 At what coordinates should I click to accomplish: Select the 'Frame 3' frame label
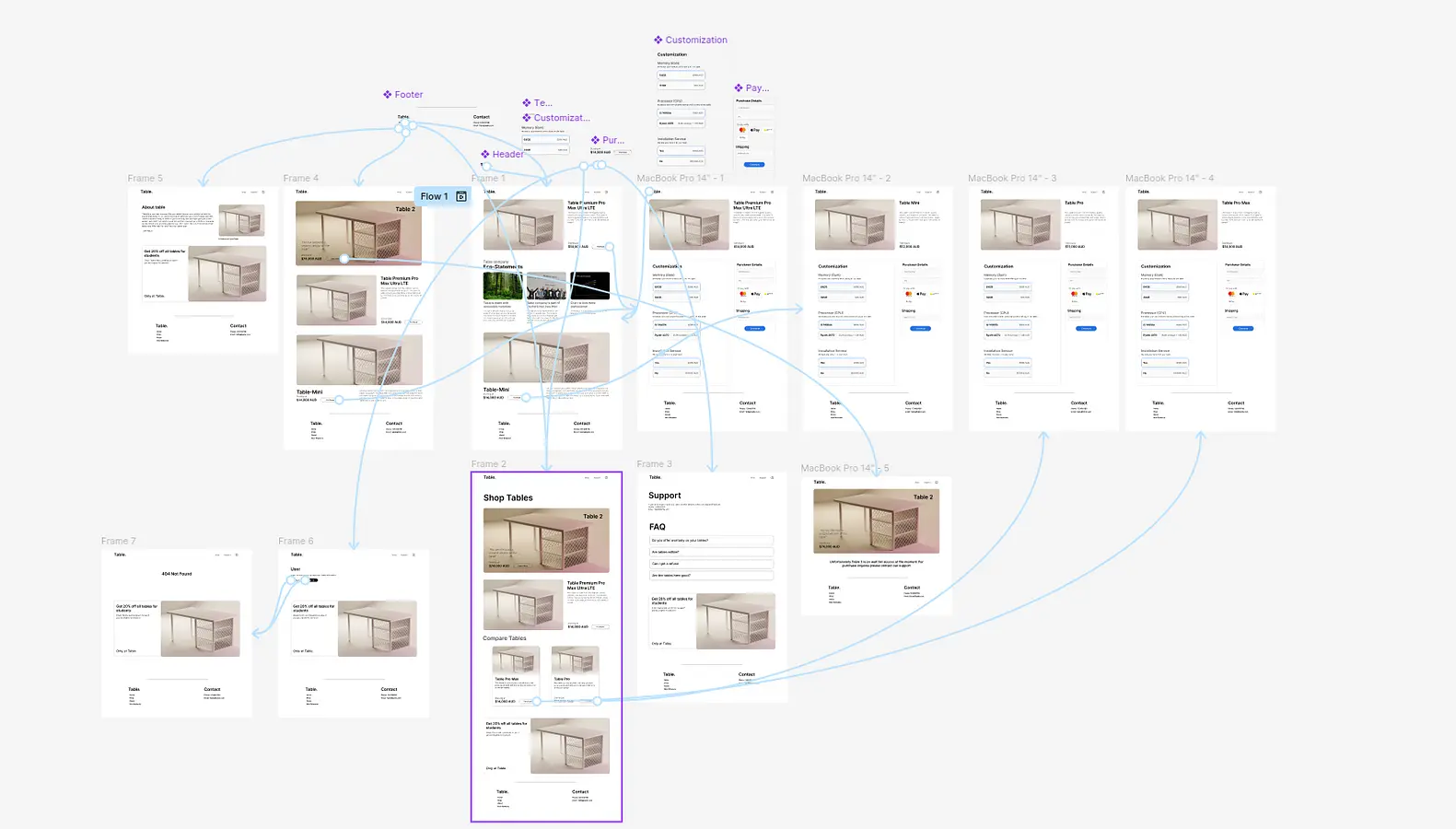[655, 464]
